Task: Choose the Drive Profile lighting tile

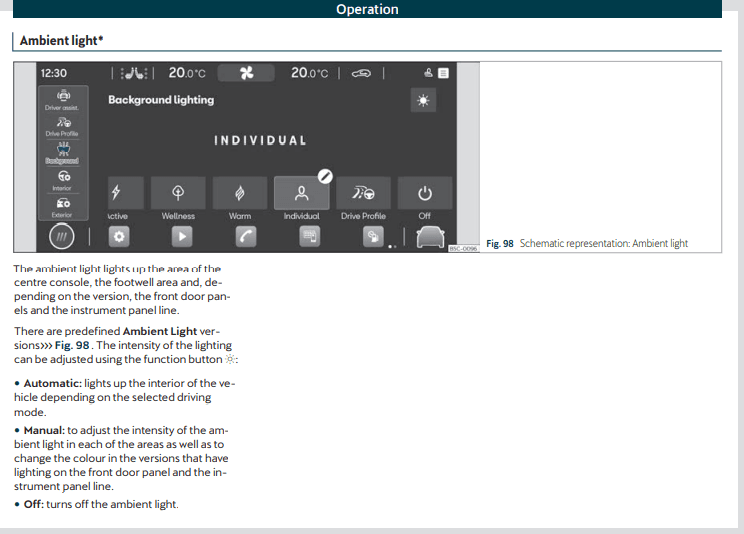Action: (x=363, y=193)
